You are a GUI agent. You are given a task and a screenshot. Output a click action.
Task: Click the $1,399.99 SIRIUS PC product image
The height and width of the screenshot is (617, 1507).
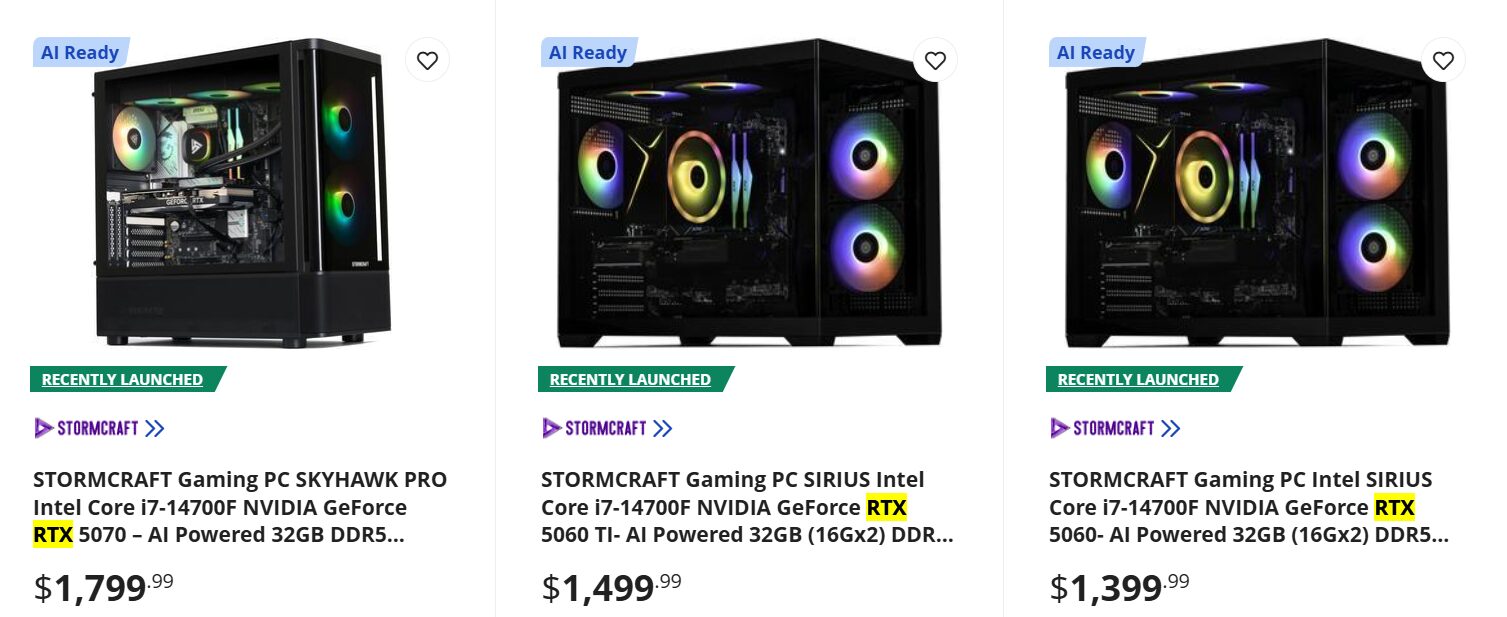click(x=1256, y=195)
